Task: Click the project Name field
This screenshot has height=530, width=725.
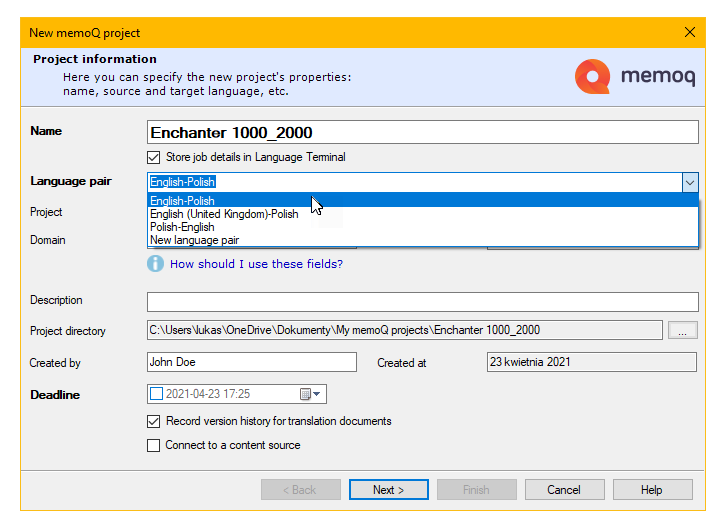Action: tap(423, 133)
